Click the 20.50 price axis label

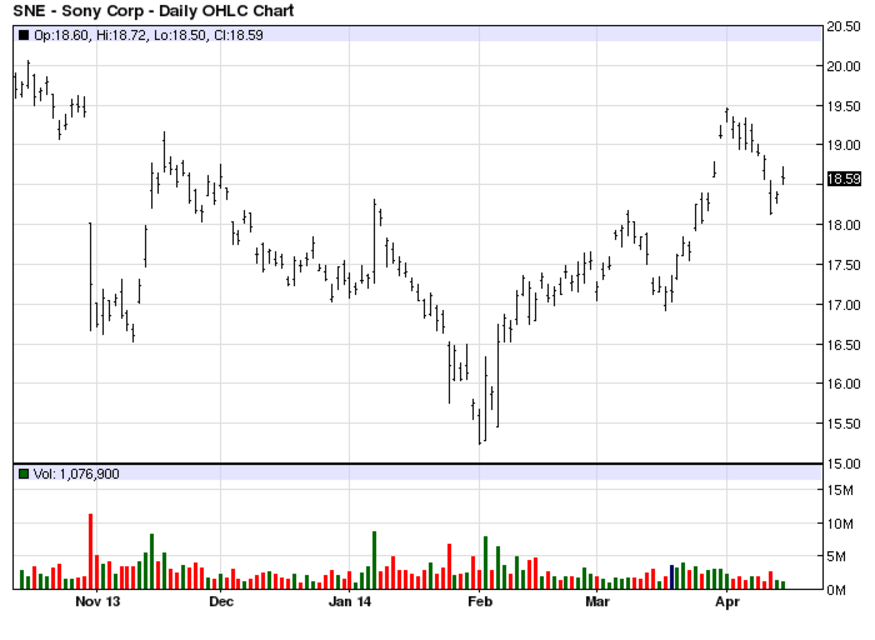pyautogui.click(x=844, y=27)
